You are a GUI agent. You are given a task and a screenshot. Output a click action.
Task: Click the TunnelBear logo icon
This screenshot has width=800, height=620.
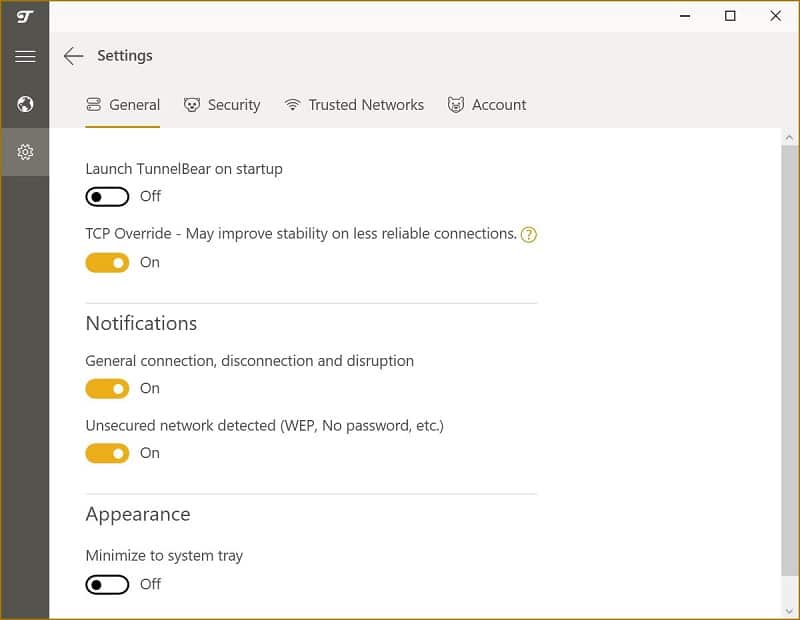coord(25,17)
